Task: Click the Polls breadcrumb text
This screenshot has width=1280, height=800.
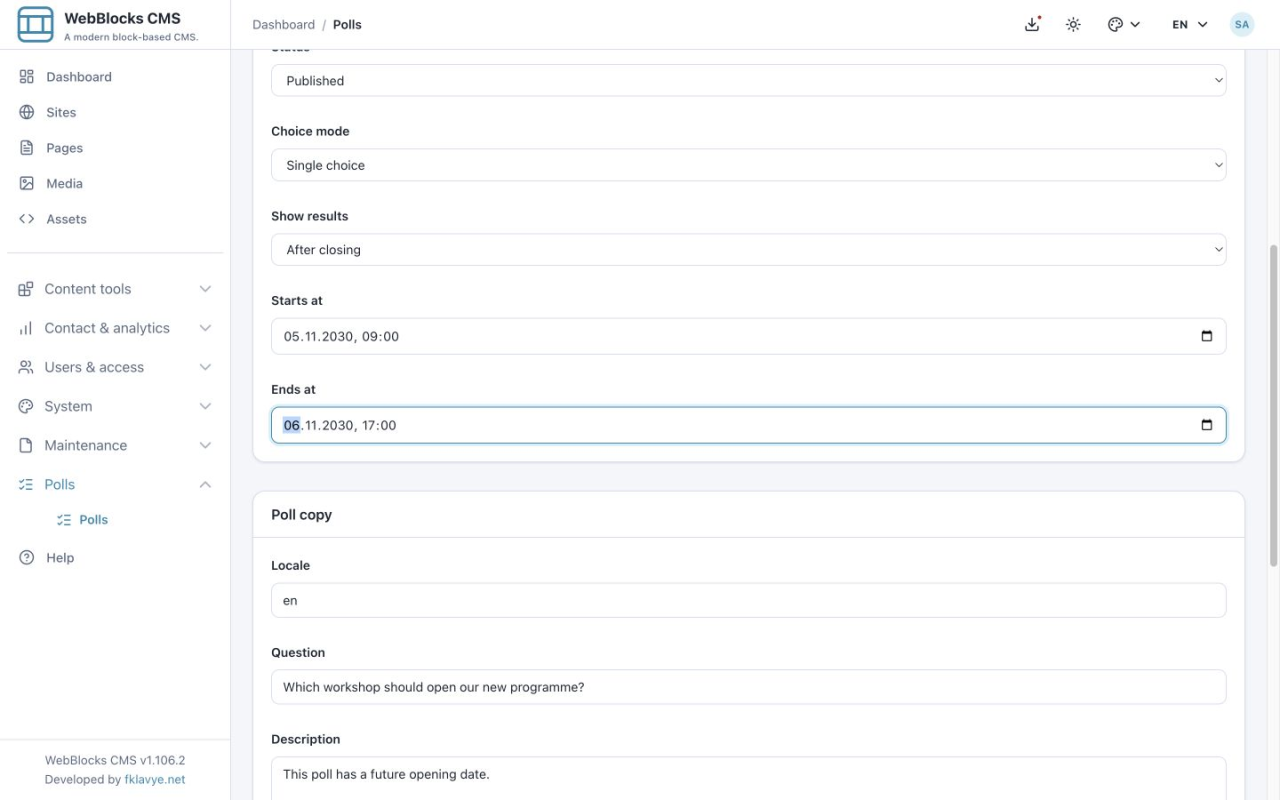Action: (x=347, y=24)
